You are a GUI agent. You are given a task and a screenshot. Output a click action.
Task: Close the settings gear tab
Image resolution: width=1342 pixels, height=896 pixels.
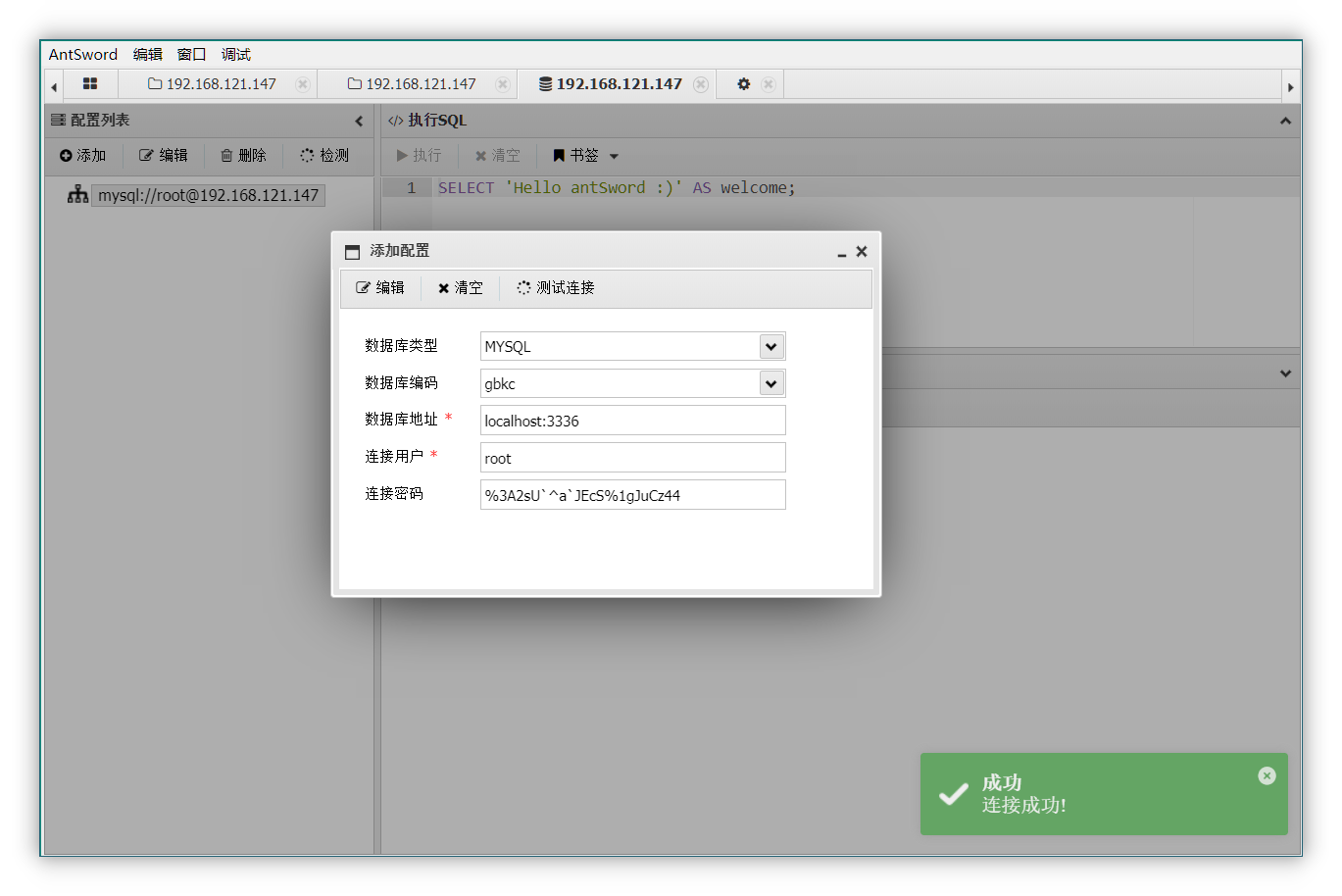[x=769, y=84]
